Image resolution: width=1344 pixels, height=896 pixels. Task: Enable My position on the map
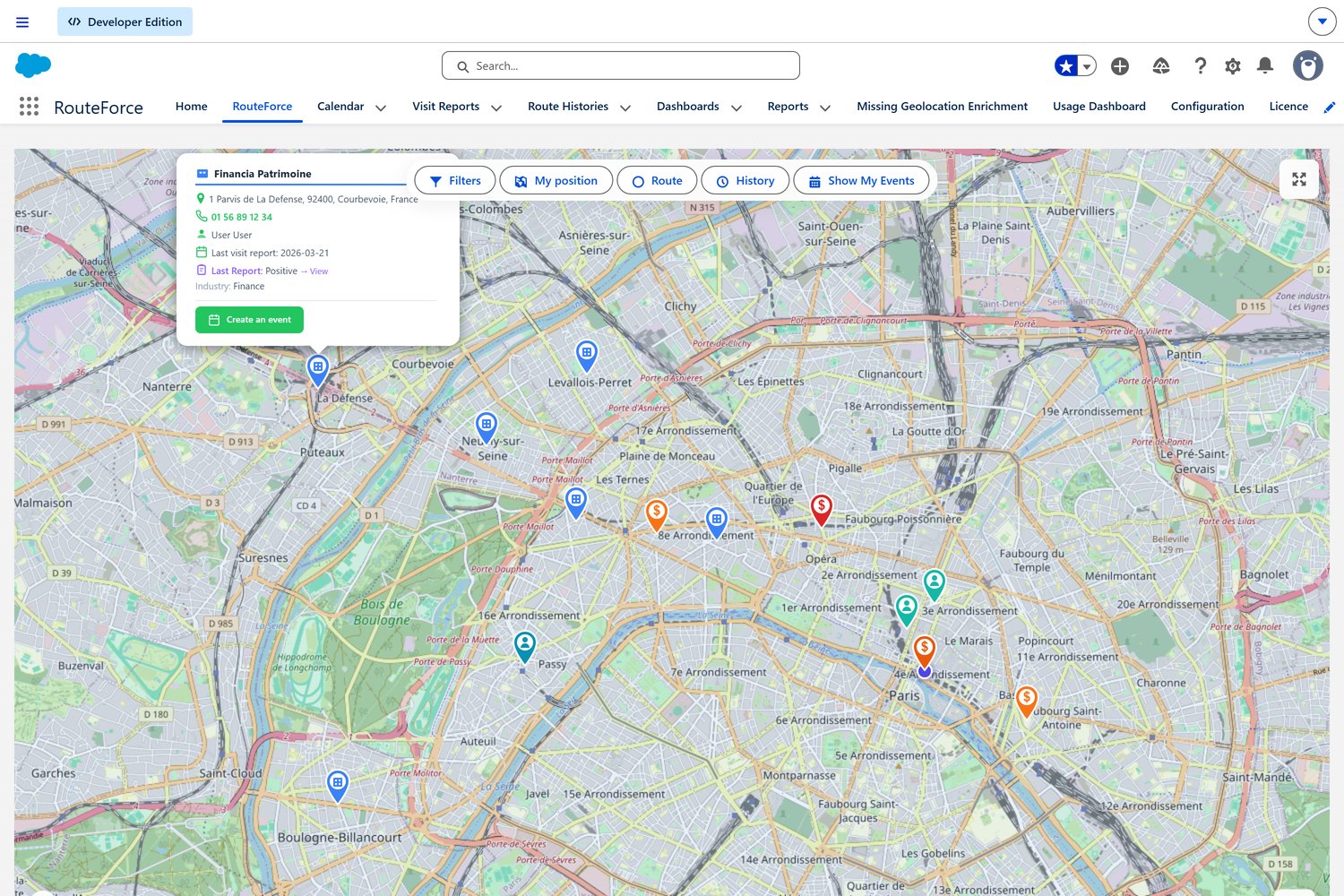[556, 180]
